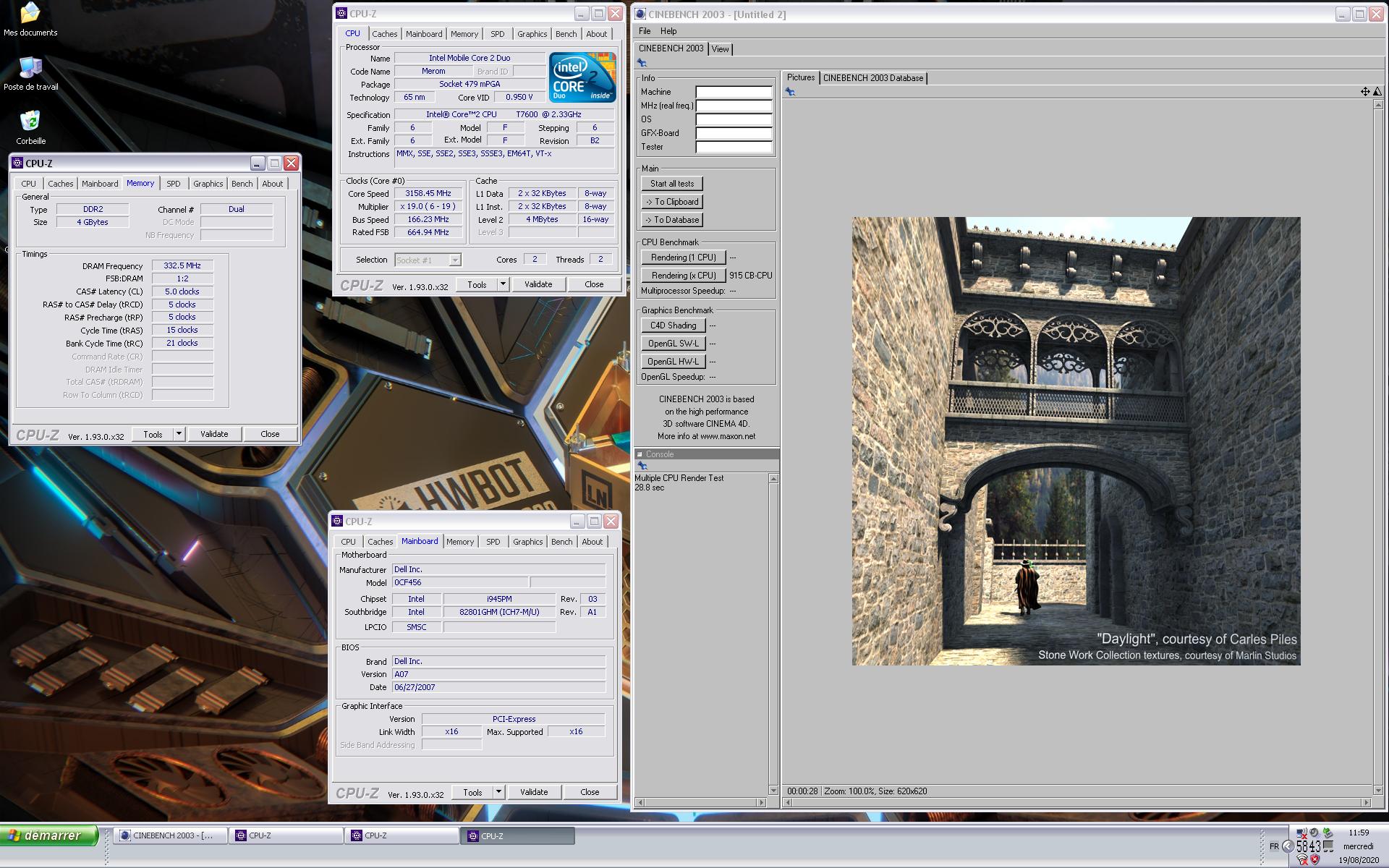Open the démarrer start menu
The height and width of the screenshot is (868, 1389).
click(49, 835)
